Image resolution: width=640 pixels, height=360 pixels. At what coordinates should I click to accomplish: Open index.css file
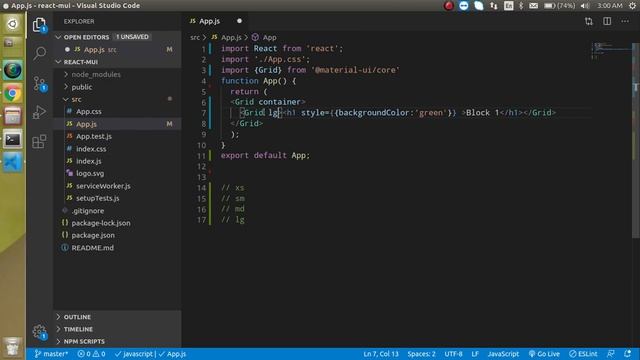[x=91, y=149]
